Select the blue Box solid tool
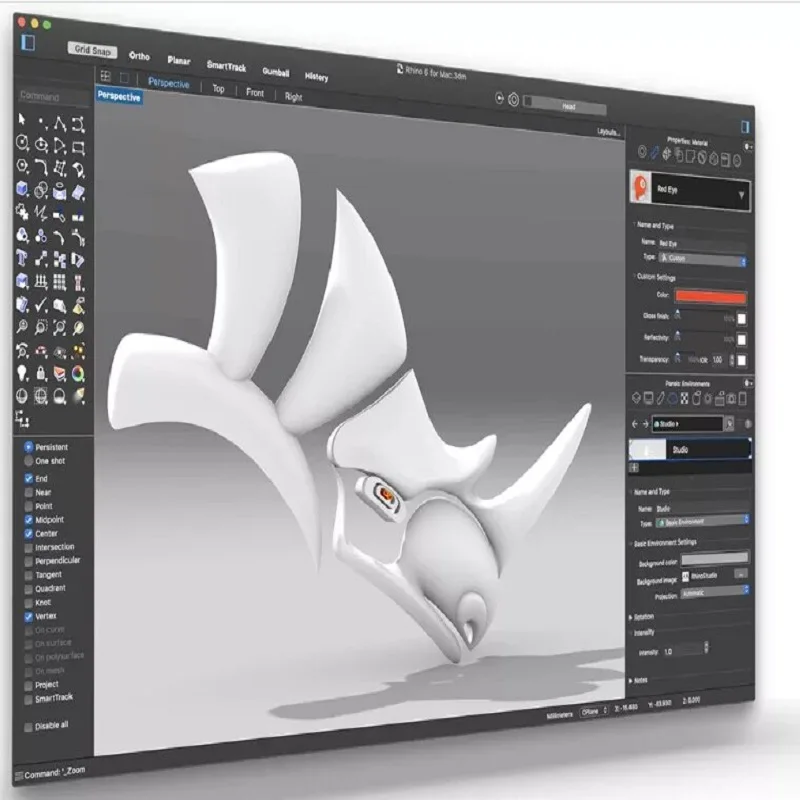Viewport: 800px width, 800px height. (22, 189)
